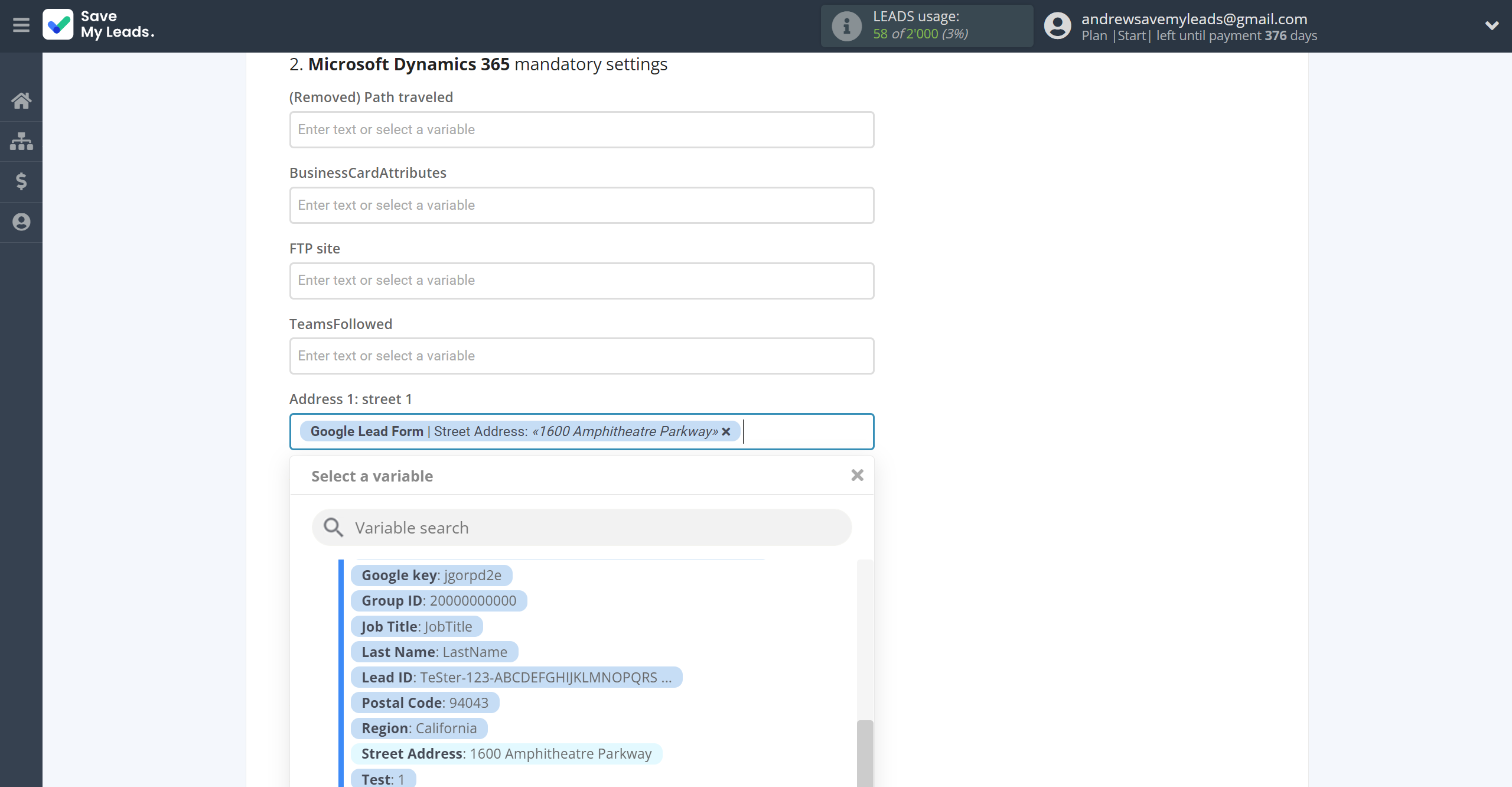1512x787 pixels.
Task: Select the Postal Code variable
Action: tap(425, 703)
